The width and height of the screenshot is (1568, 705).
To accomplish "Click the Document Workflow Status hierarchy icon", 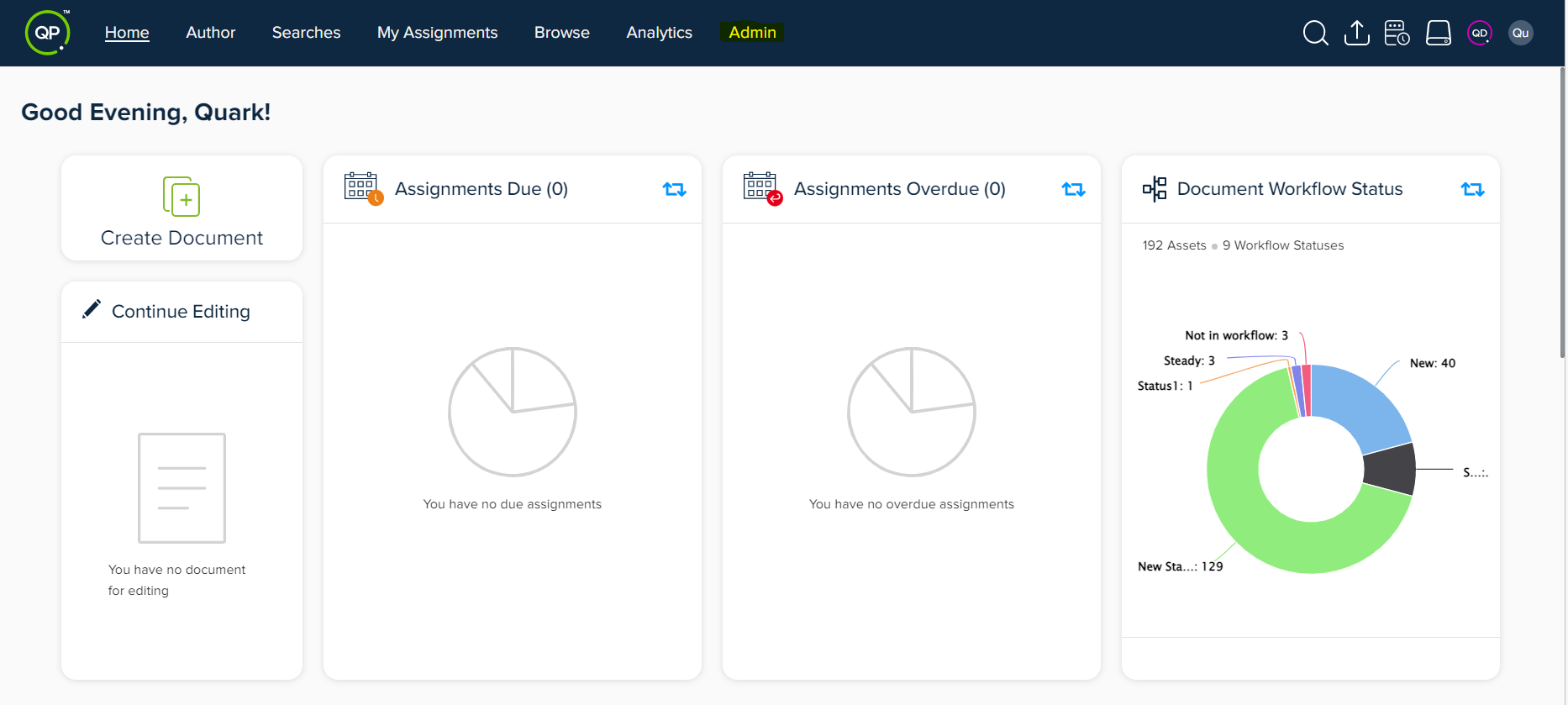I will pyautogui.click(x=1155, y=188).
